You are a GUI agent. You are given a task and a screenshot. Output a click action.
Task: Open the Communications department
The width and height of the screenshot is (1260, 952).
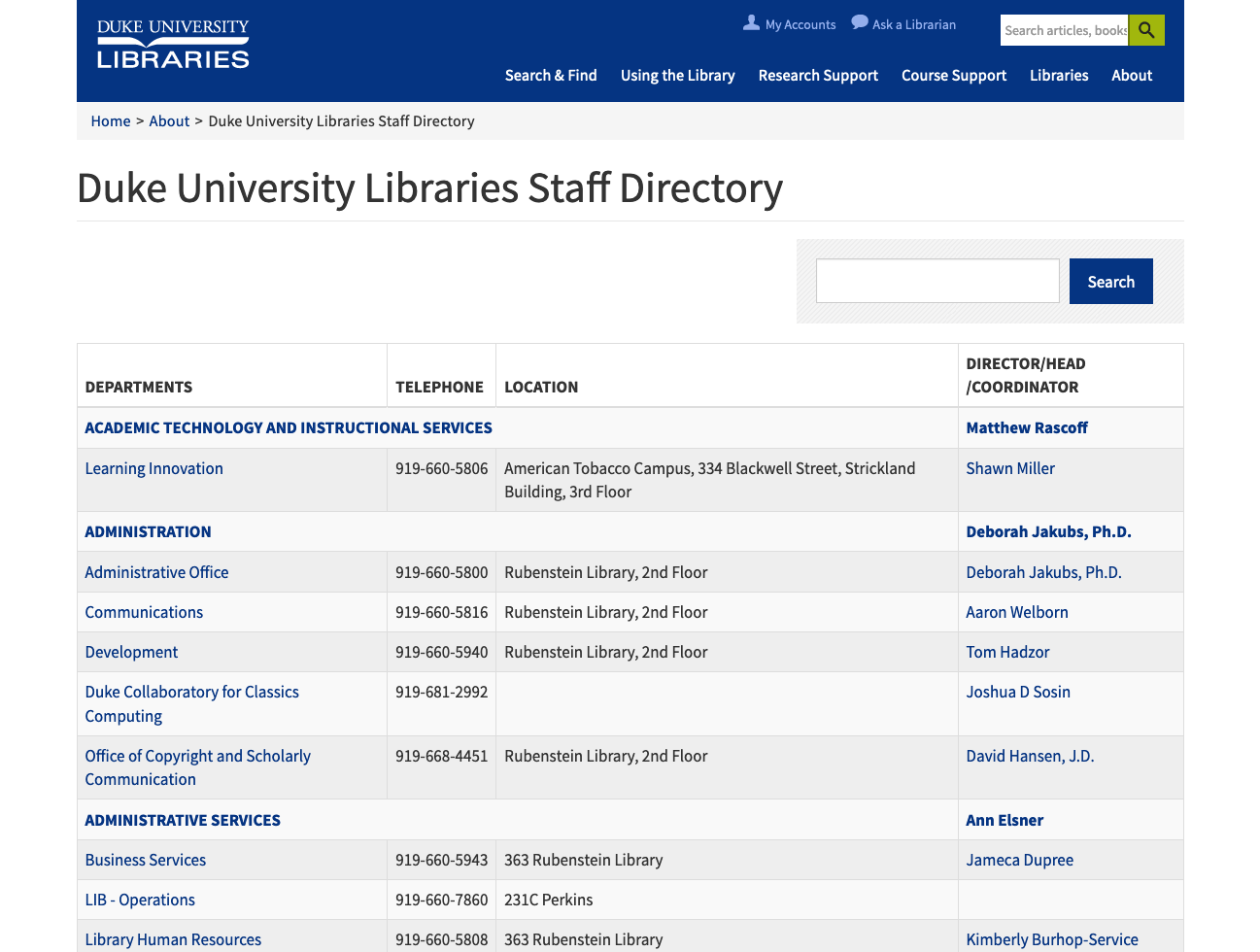[144, 612]
